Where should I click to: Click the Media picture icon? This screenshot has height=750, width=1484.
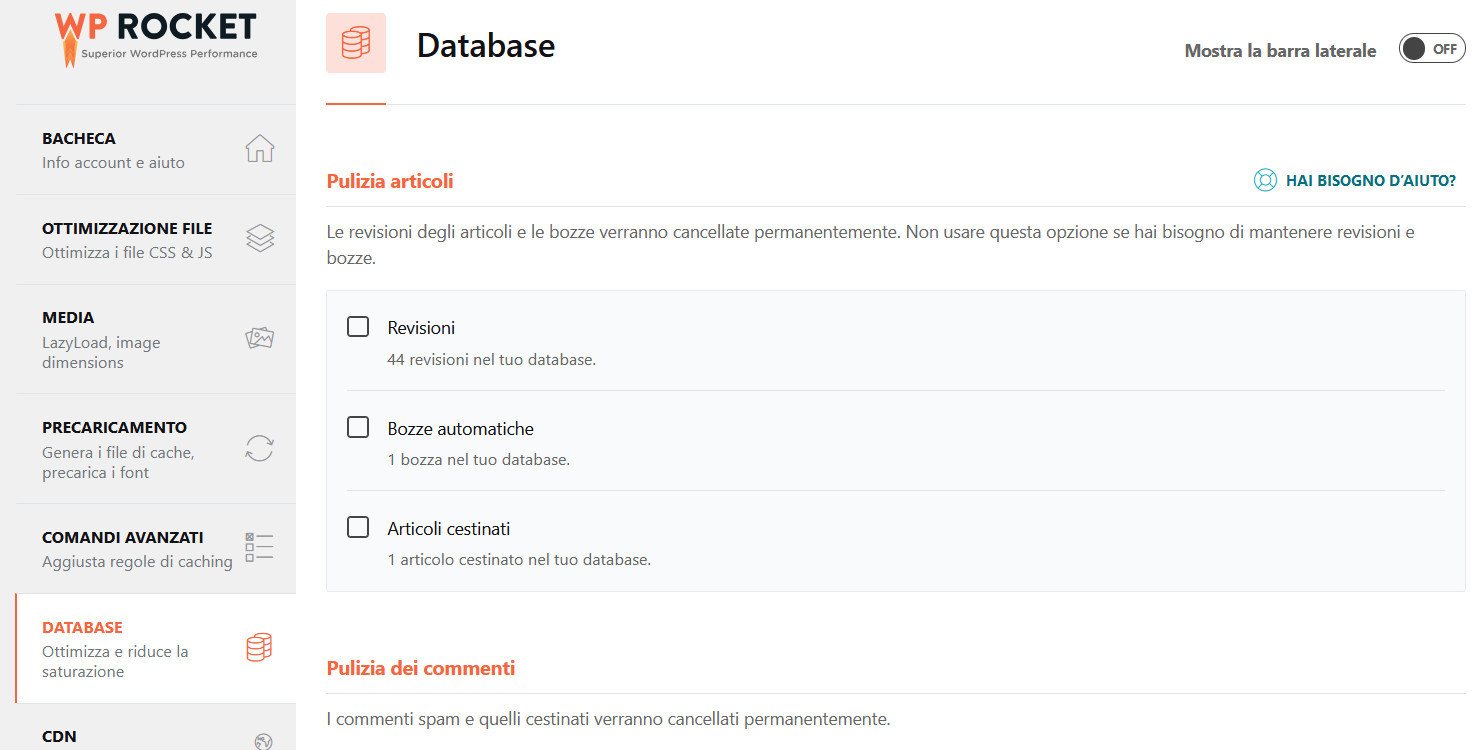pos(259,337)
